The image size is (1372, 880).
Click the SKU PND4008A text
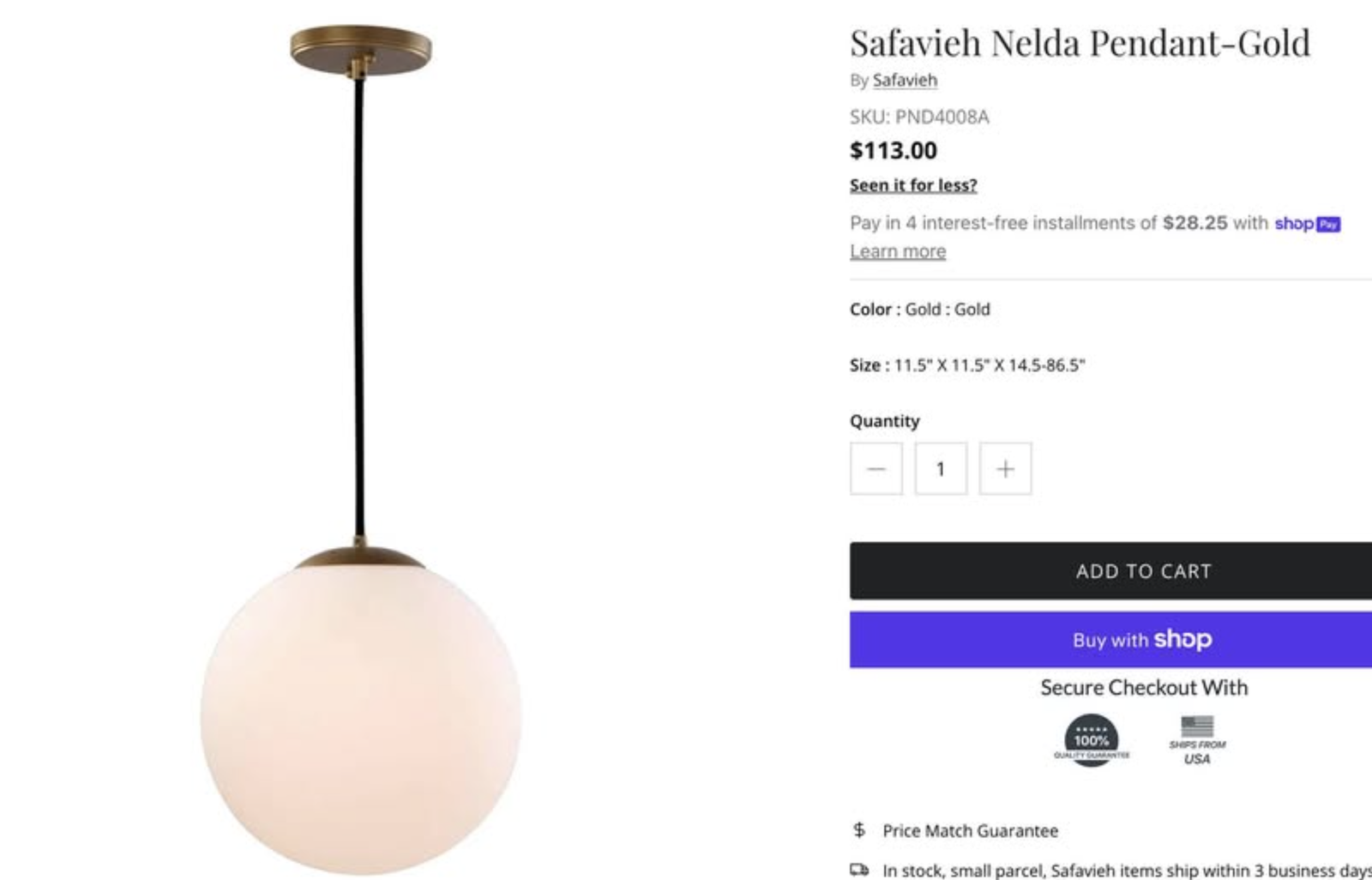tap(919, 117)
